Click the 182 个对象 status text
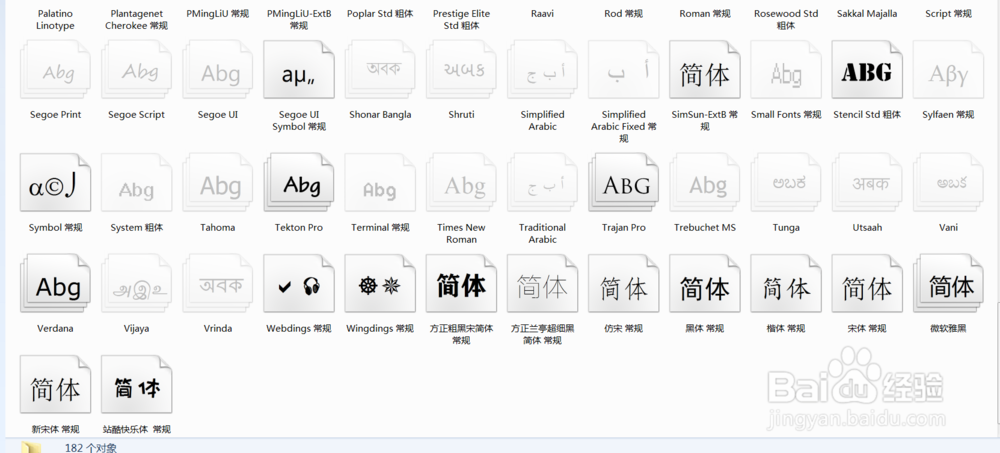Viewport: 1000px width, 453px height. click(91, 448)
